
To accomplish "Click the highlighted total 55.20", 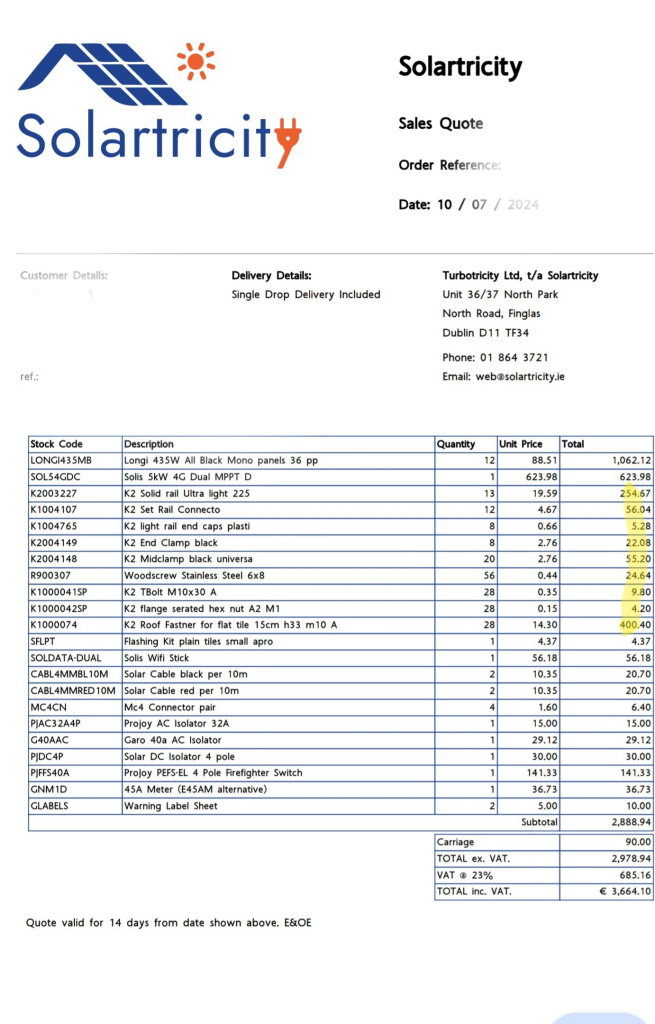I will point(638,559).
